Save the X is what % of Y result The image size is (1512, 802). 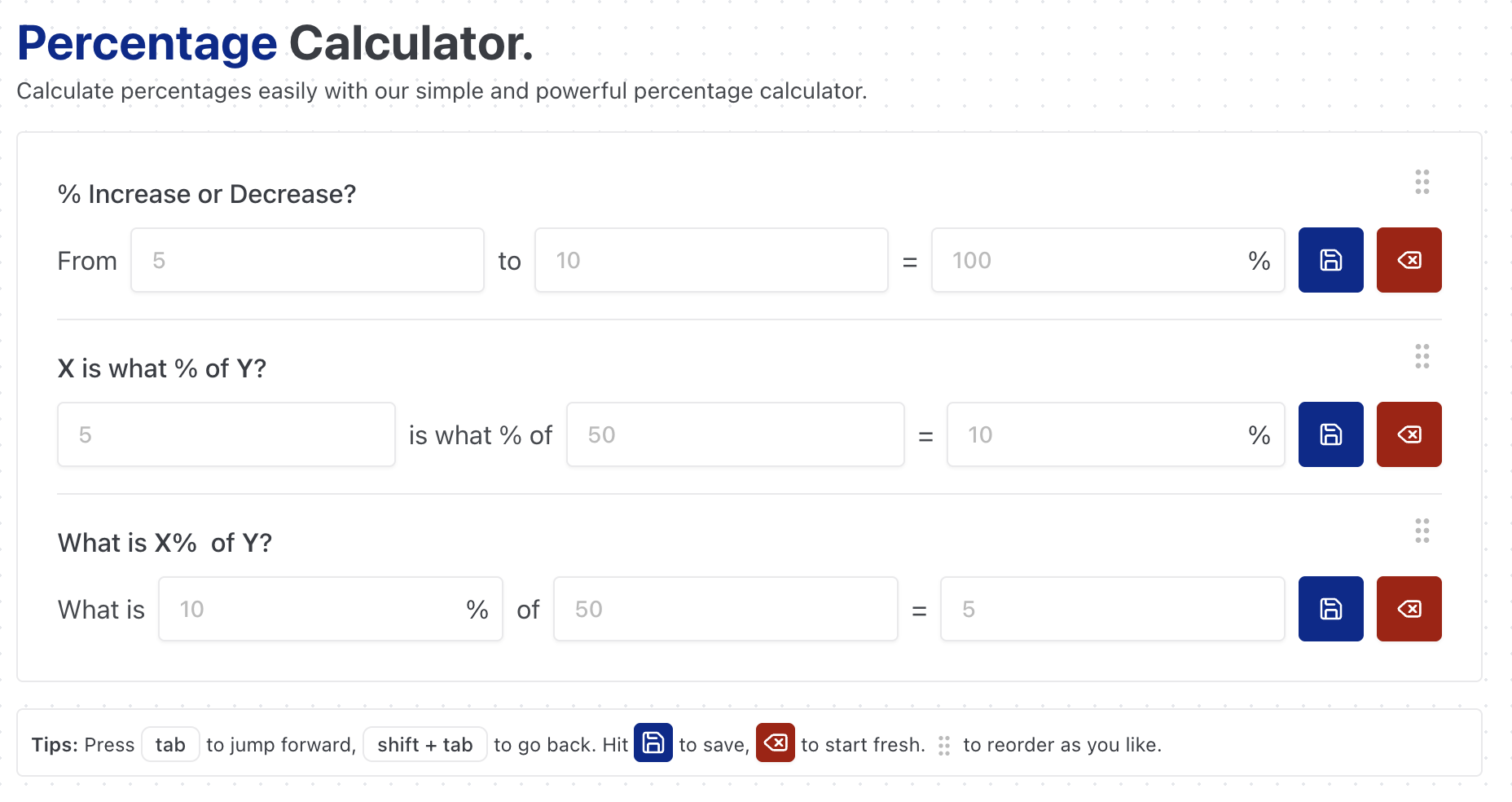click(1330, 434)
